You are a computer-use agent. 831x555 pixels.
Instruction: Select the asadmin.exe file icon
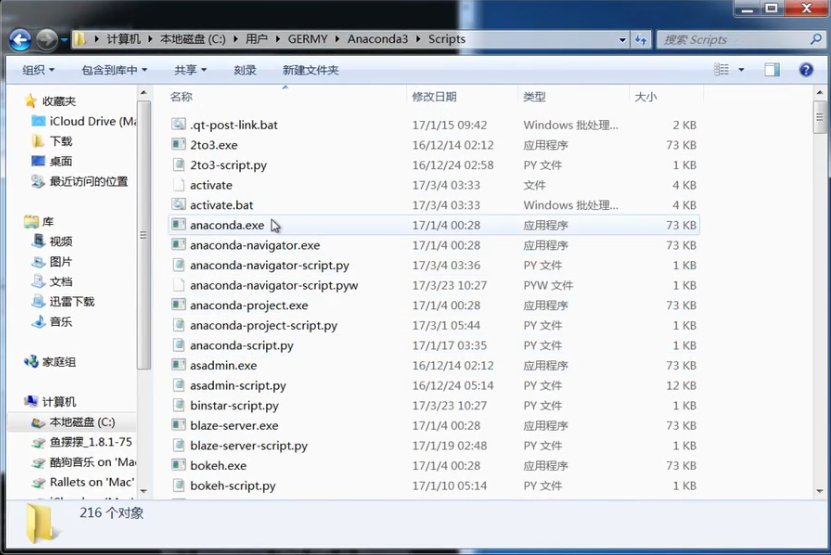click(x=179, y=365)
